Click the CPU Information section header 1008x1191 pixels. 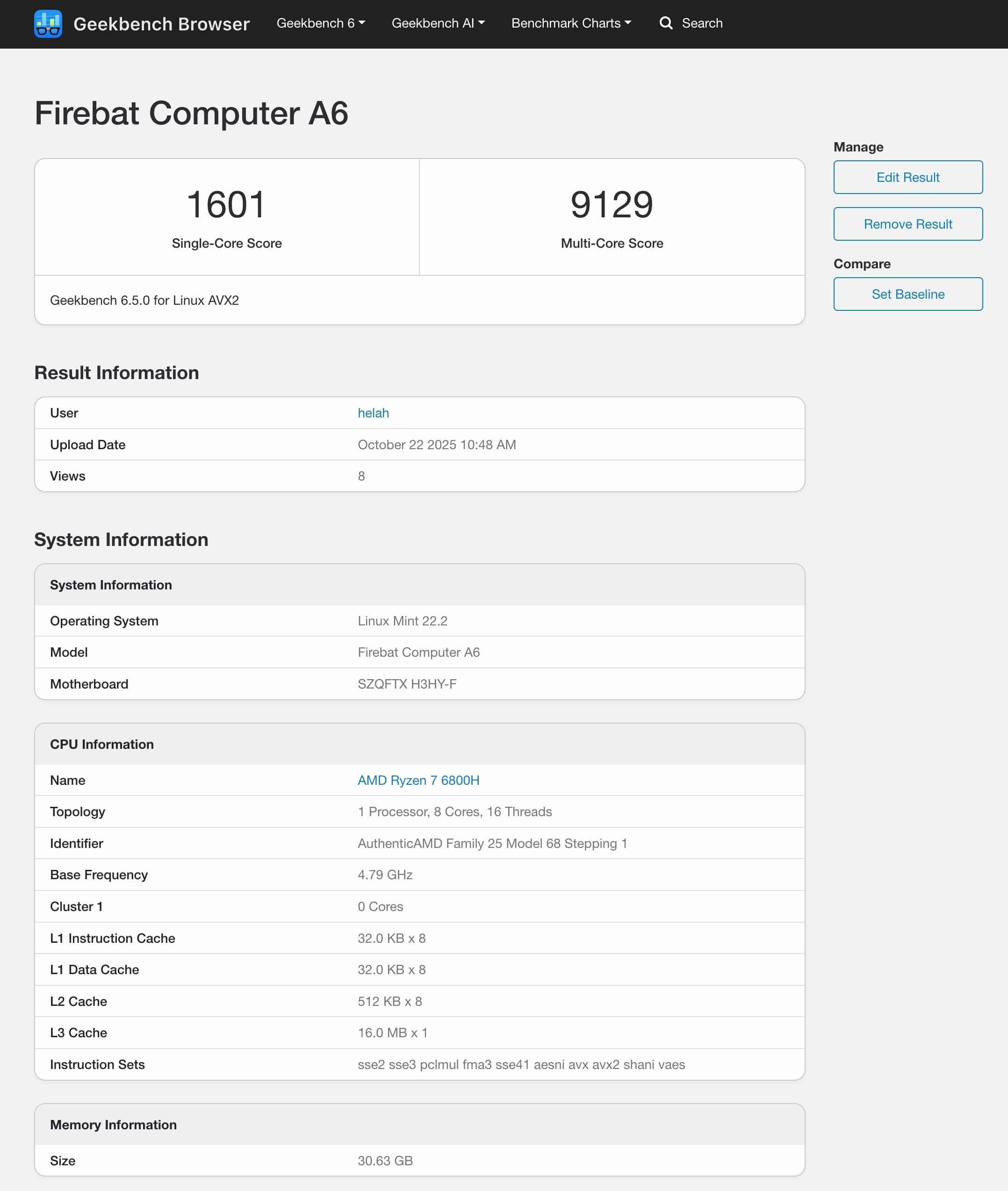(x=102, y=744)
